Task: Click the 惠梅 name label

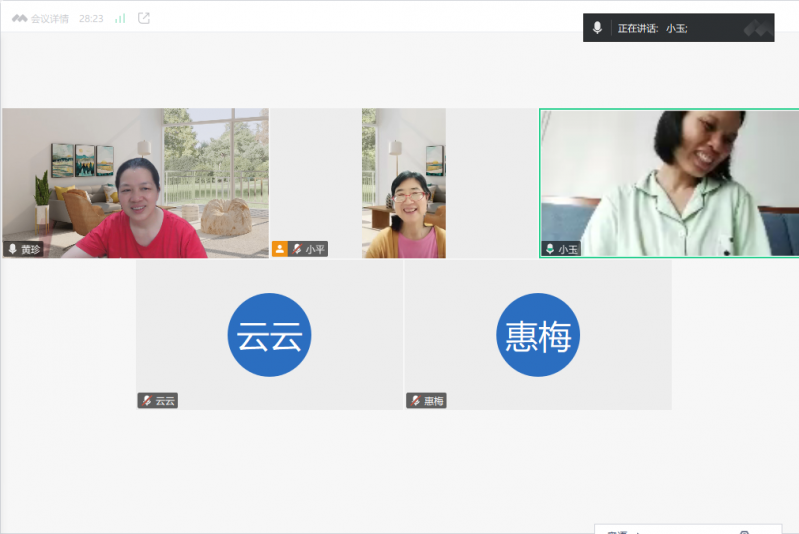Action: pos(433,400)
